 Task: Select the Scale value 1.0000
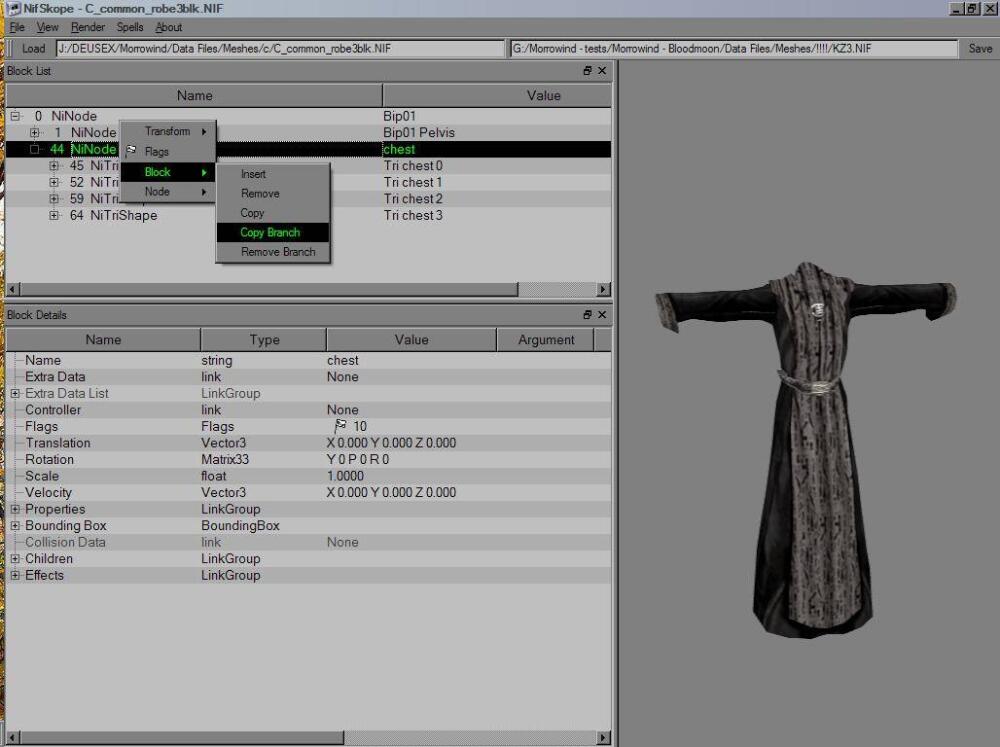click(x=345, y=476)
